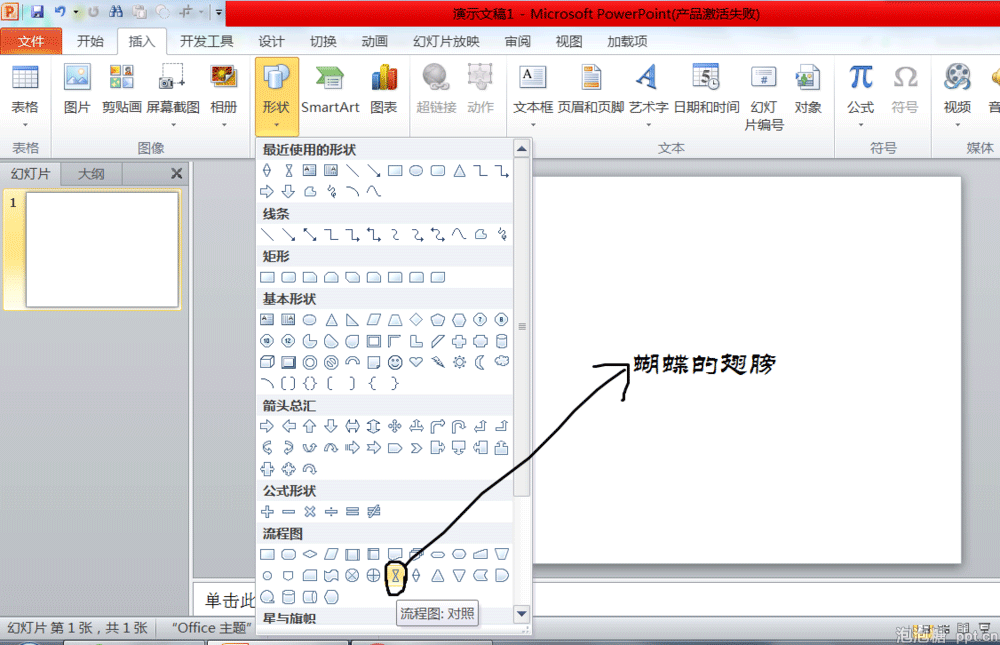
Task: Save the presentation from quick access toolbar
Action: point(37,12)
